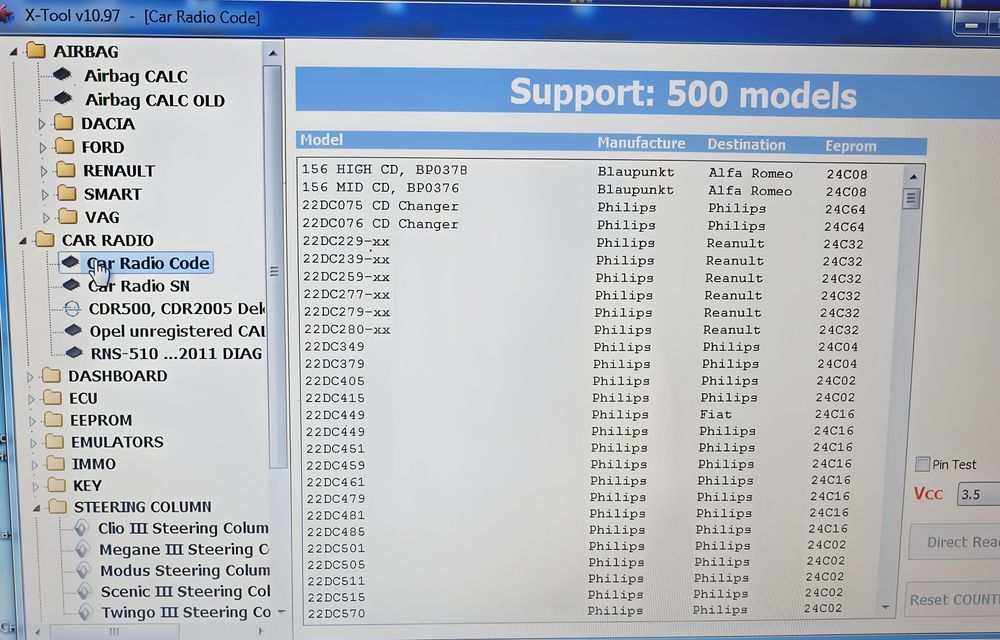Click the model list scroll-up arrow
Screen dimensions: 1000x640
point(913,176)
